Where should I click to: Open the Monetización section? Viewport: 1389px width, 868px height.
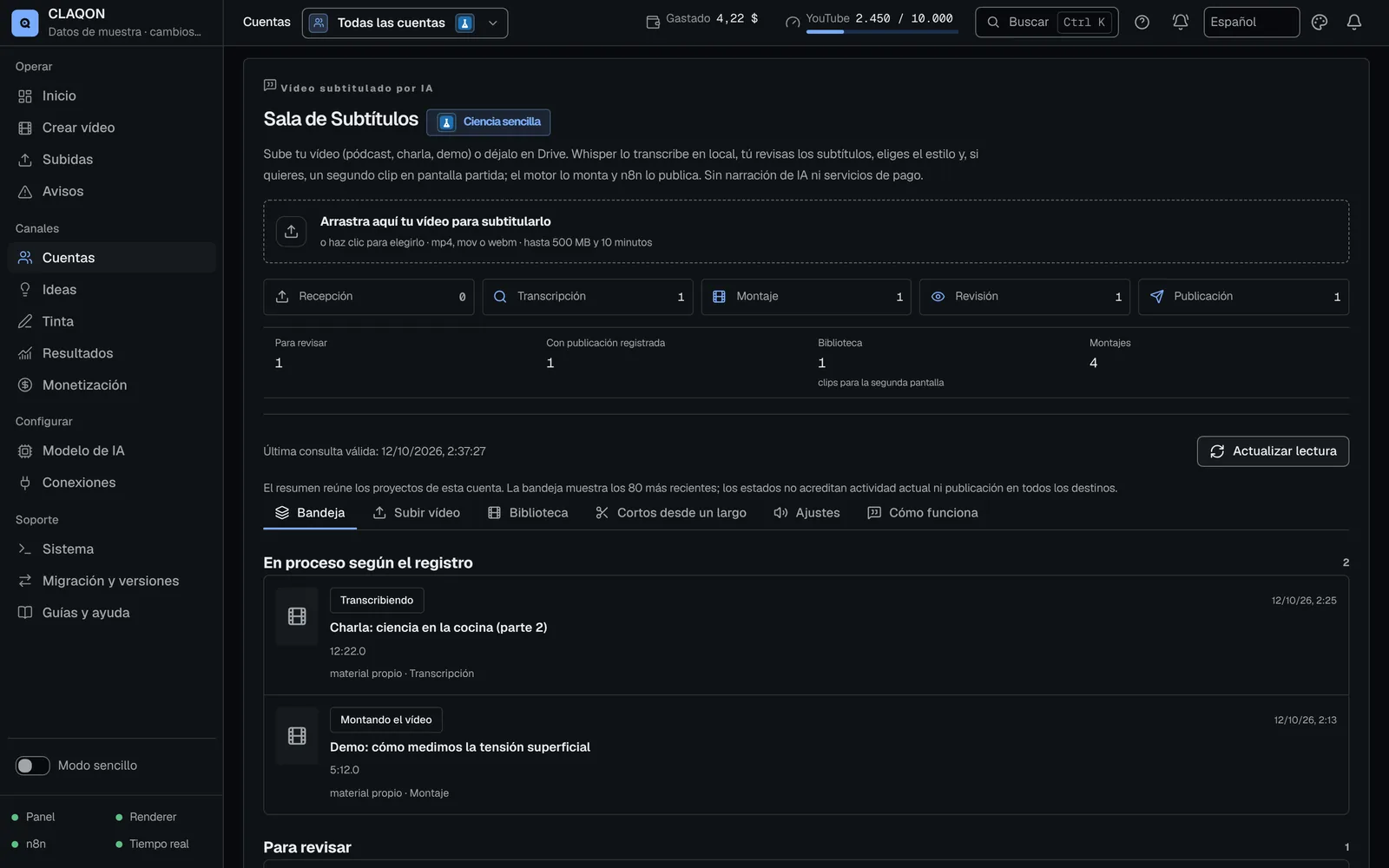pyautogui.click(x=111, y=385)
